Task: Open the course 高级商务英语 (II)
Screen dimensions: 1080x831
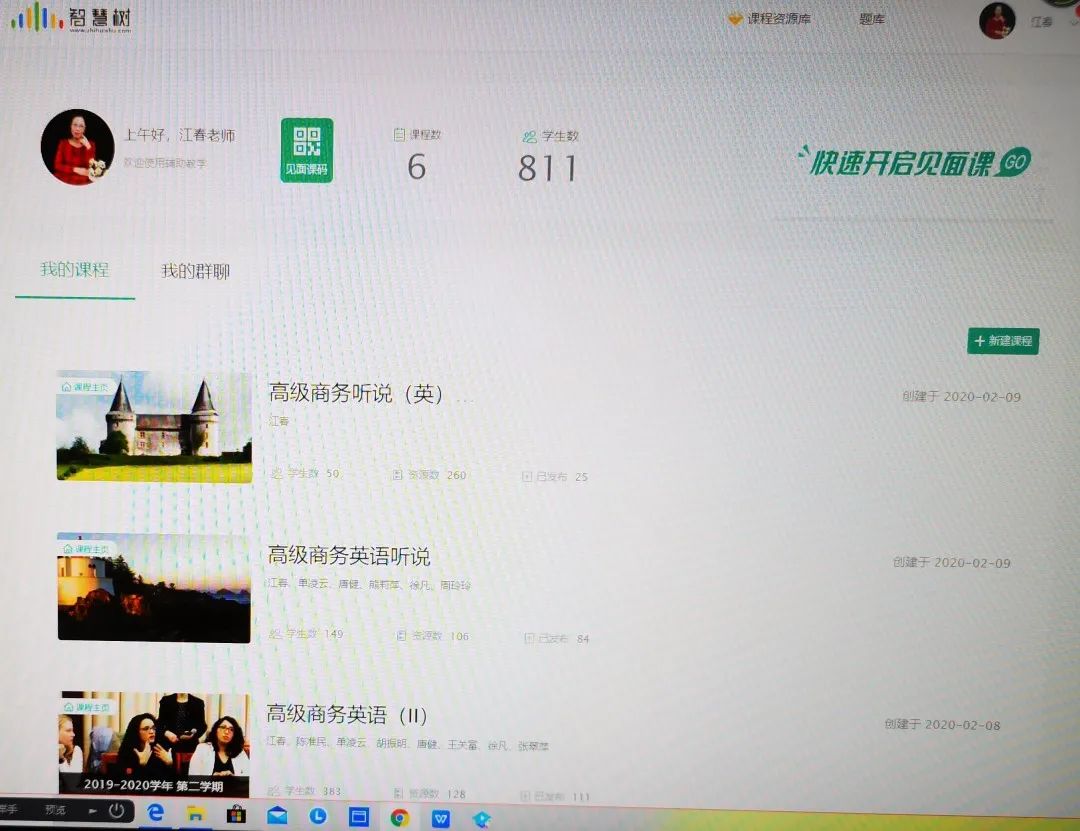Action: point(347,715)
